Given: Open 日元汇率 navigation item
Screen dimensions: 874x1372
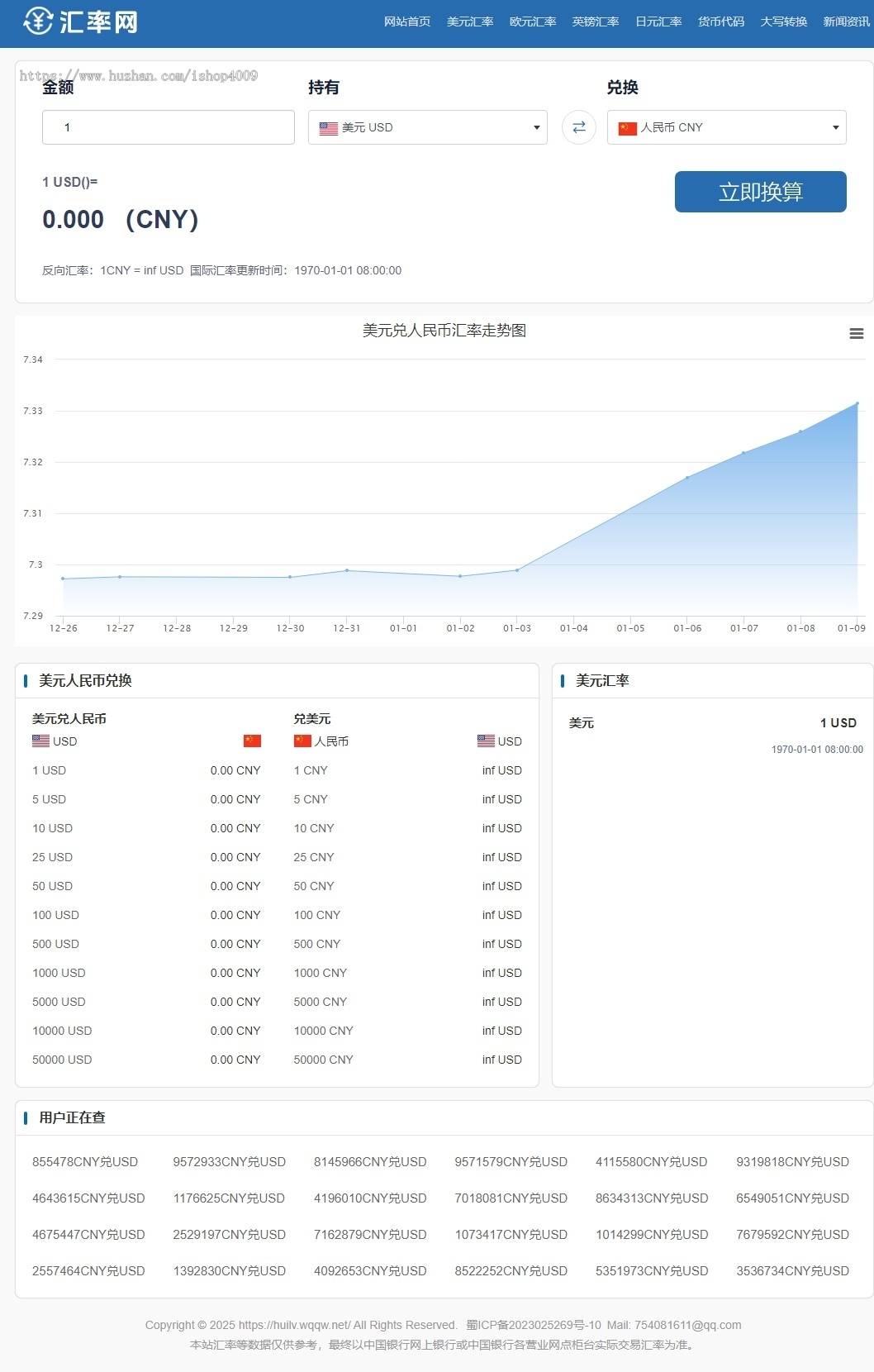Looking at the screenshot, I should click(658, 21).
